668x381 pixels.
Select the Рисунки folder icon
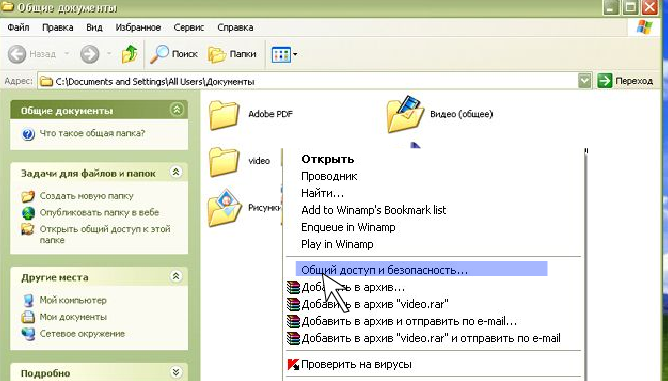225,208
